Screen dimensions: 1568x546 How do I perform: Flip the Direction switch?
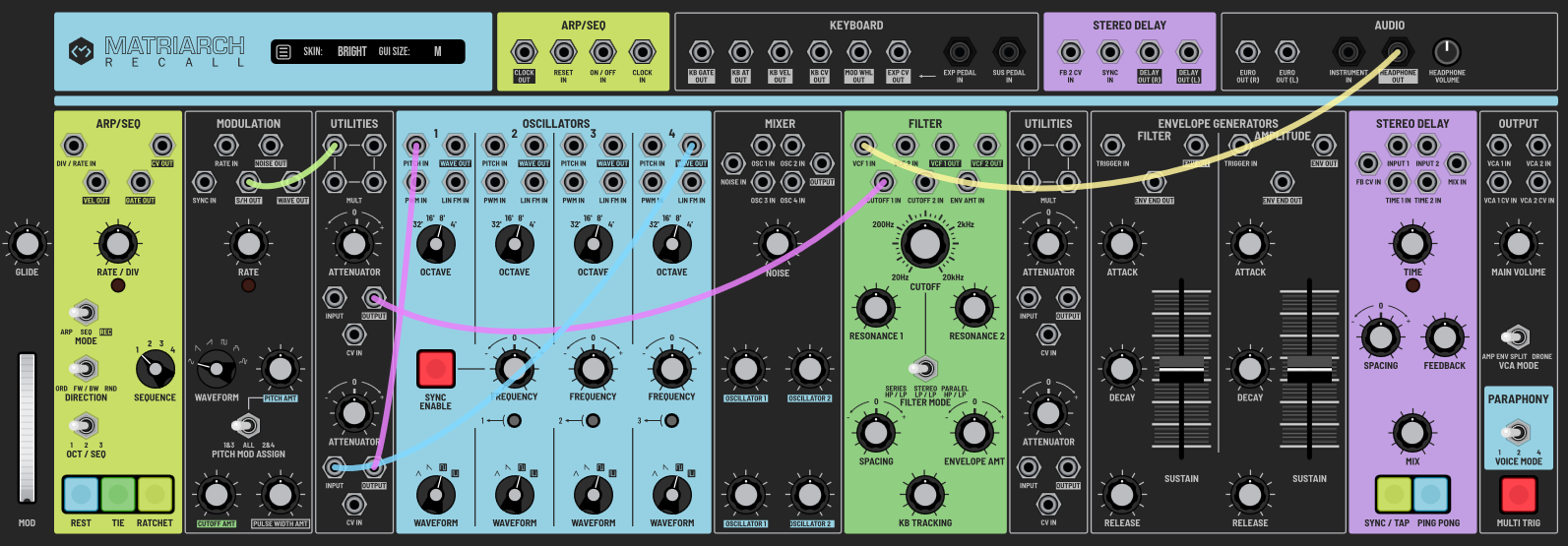(86, 369)
